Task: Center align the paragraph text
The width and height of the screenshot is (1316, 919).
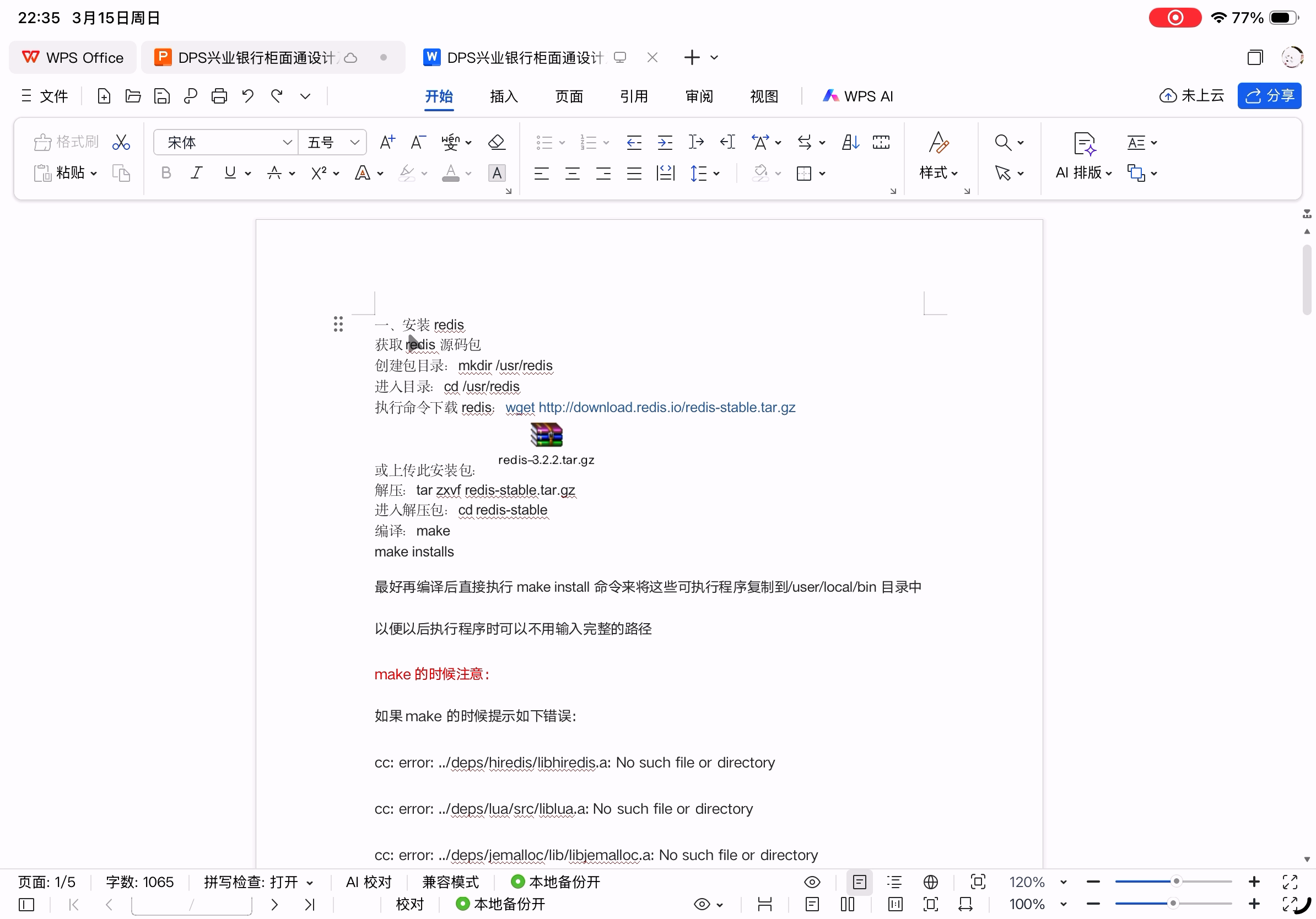Action: 572,173
